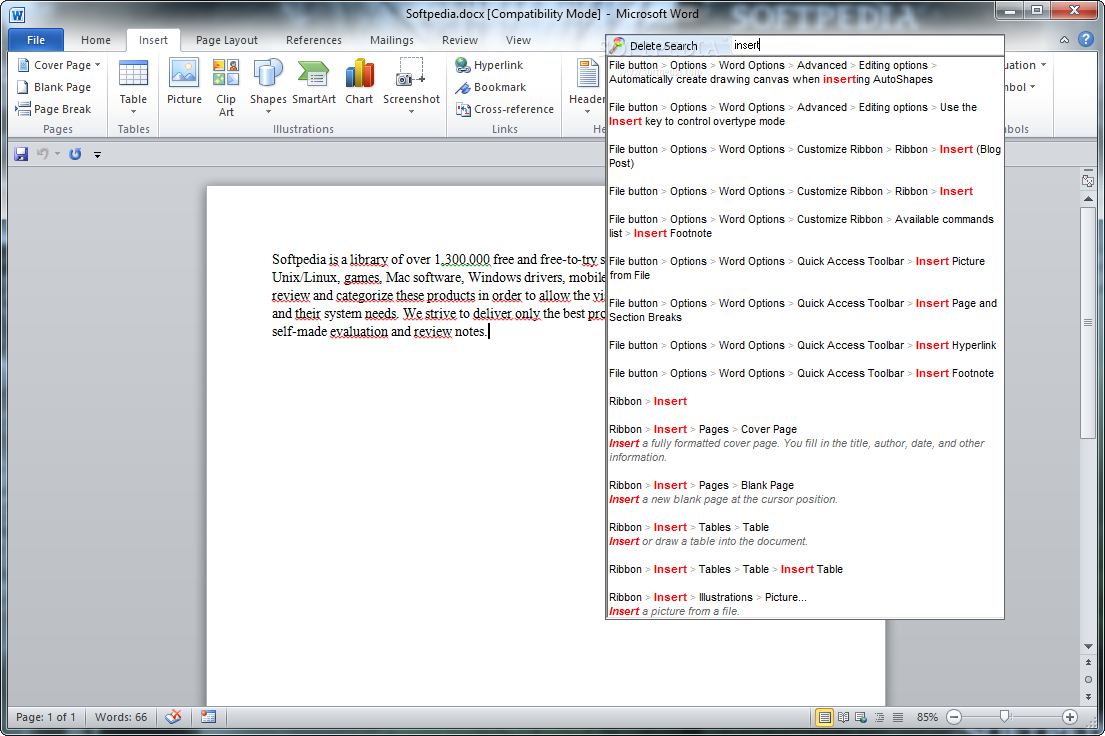The width and height of the screenshot is (1105, 736).
Task: Go to next page browse button
Action: click(x=1088, y=697)
